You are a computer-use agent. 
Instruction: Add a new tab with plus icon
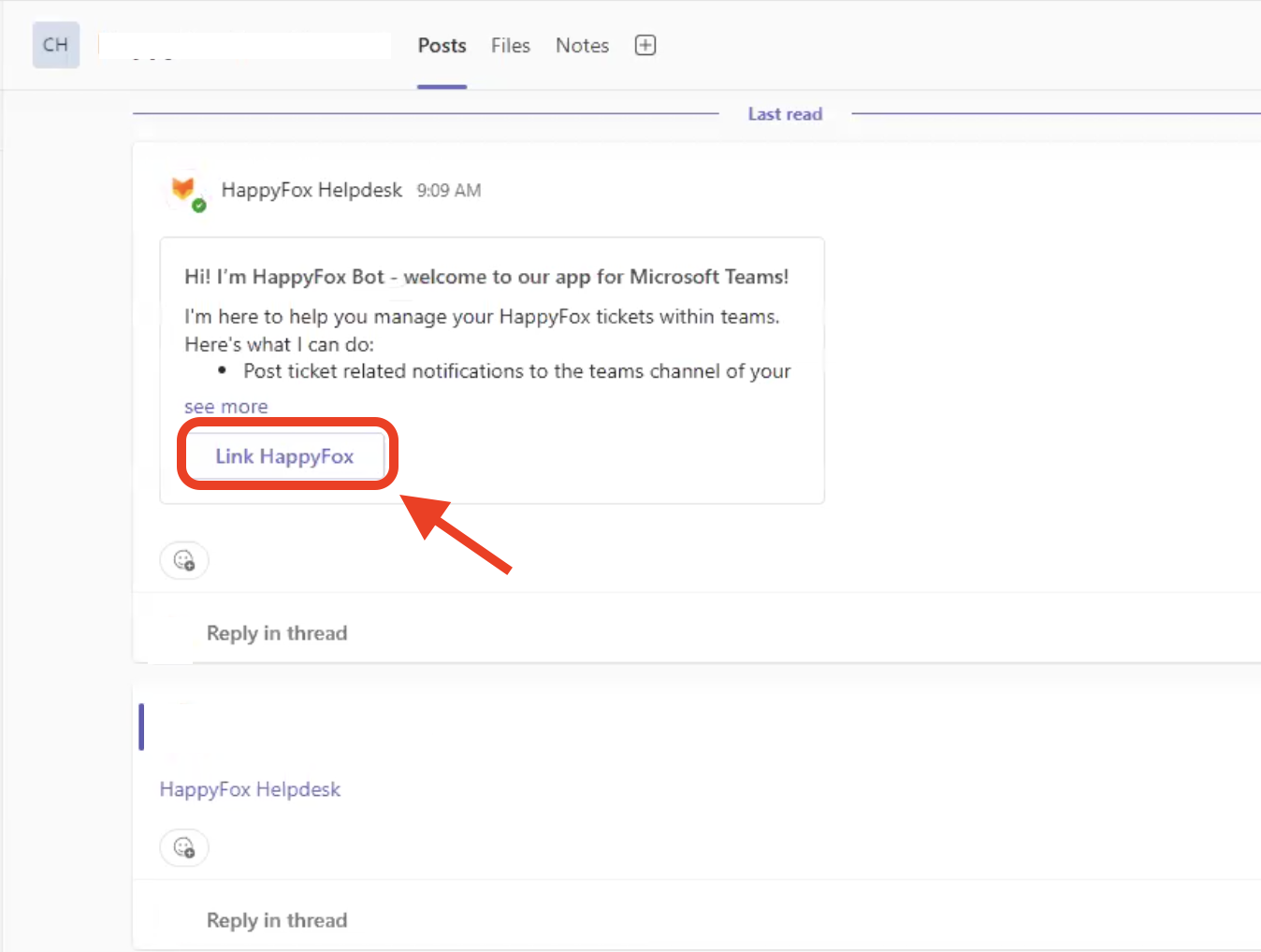(645, 45)
